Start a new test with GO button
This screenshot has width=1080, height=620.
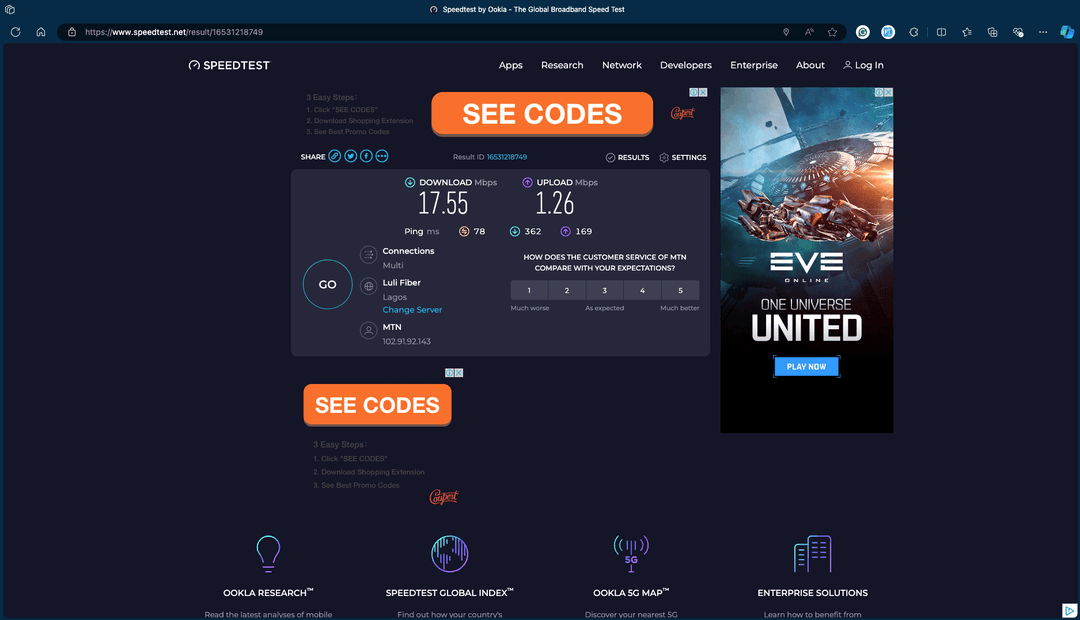(x=328, y=285)
